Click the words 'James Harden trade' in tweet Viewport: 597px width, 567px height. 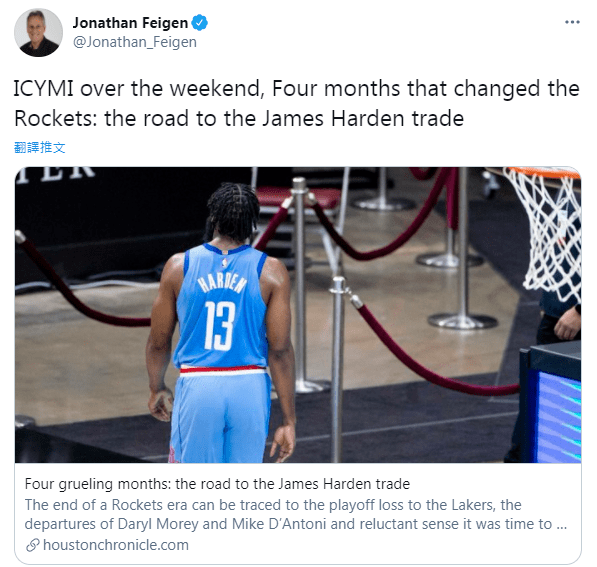363,118
